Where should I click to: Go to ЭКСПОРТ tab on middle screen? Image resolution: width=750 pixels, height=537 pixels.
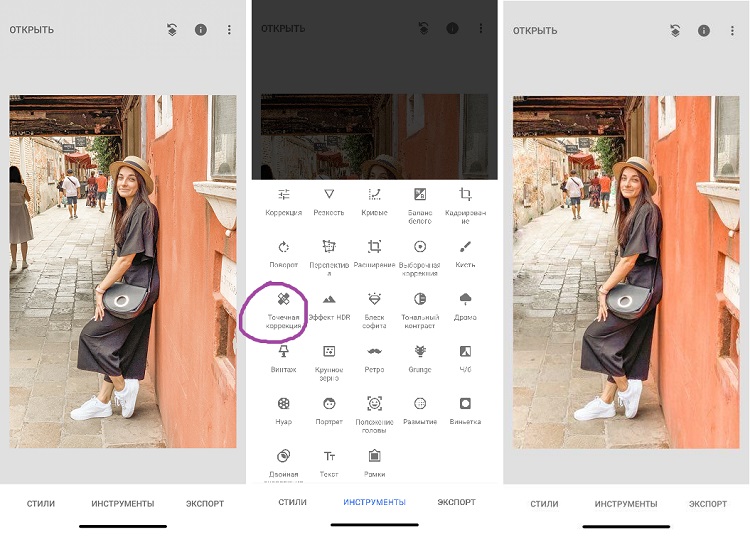point(456,502)
